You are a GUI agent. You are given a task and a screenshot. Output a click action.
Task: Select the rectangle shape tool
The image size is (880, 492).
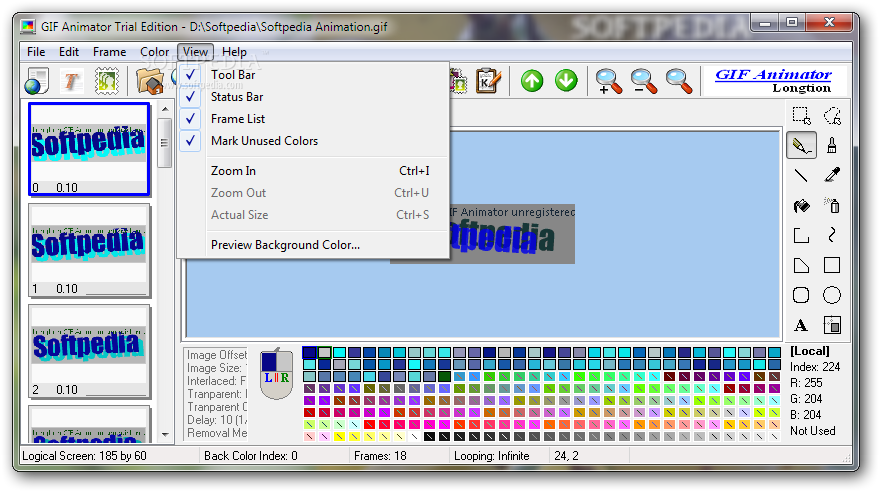[x=832, y=265]
